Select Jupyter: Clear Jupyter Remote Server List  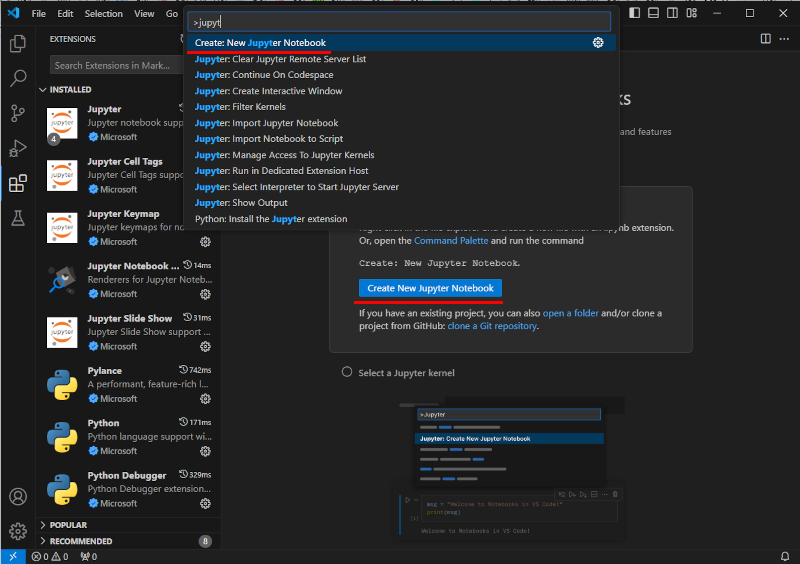pos(401,59)
